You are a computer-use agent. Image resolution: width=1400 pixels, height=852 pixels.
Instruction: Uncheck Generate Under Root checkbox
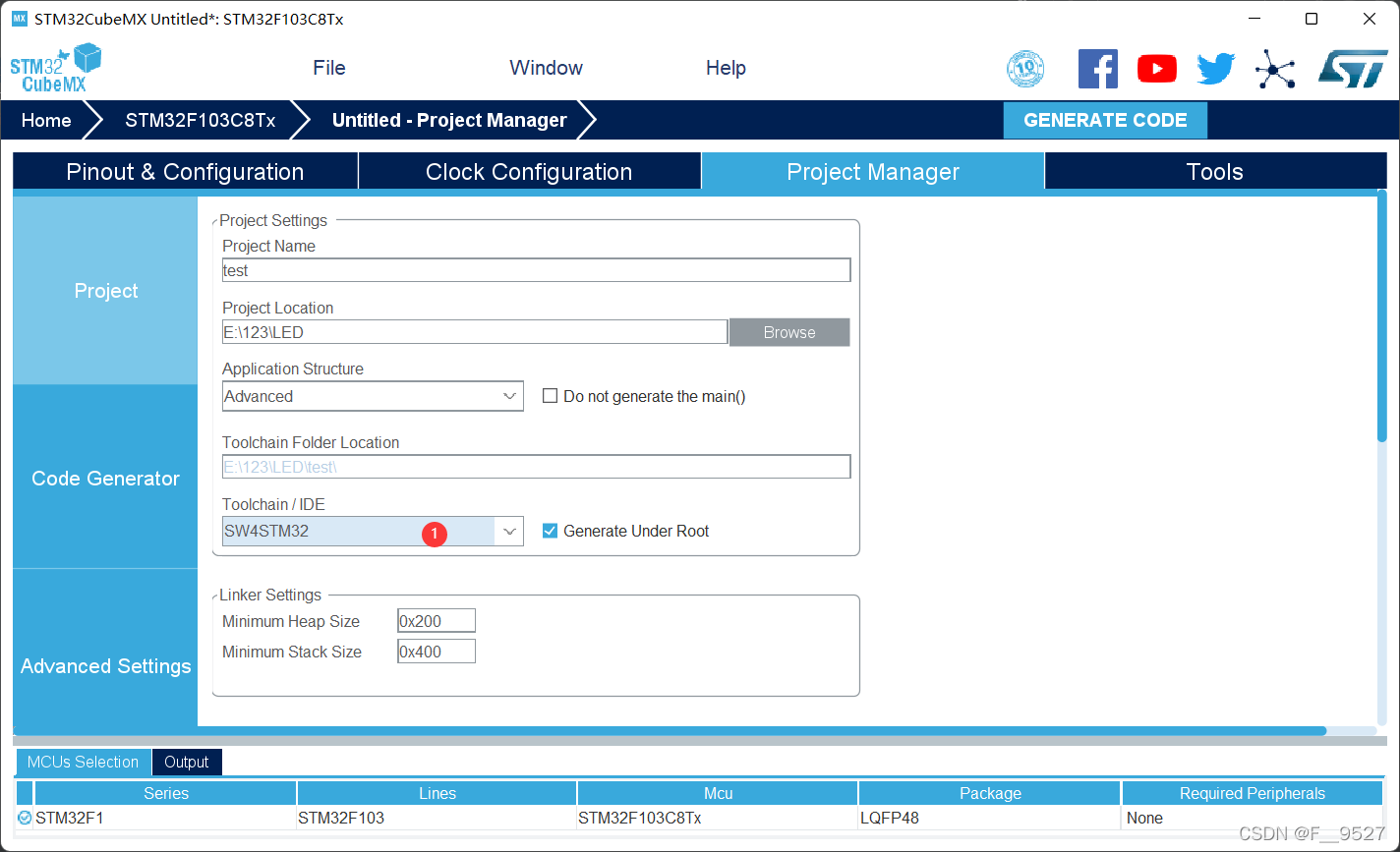click(x=551, y=531)
